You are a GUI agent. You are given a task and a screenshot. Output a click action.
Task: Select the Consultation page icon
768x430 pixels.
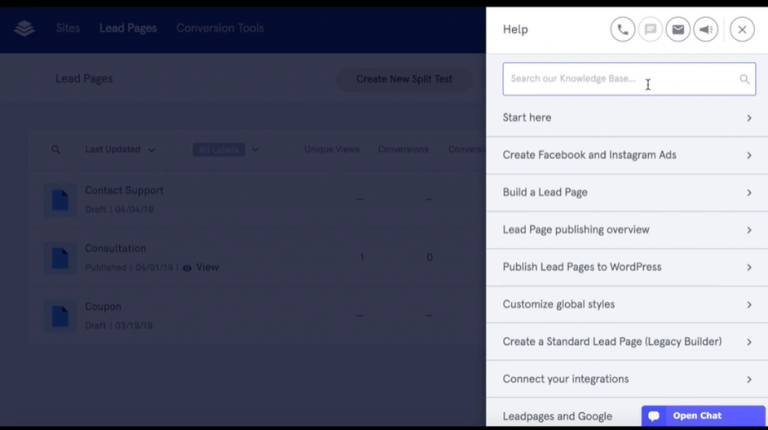[60, 258]
